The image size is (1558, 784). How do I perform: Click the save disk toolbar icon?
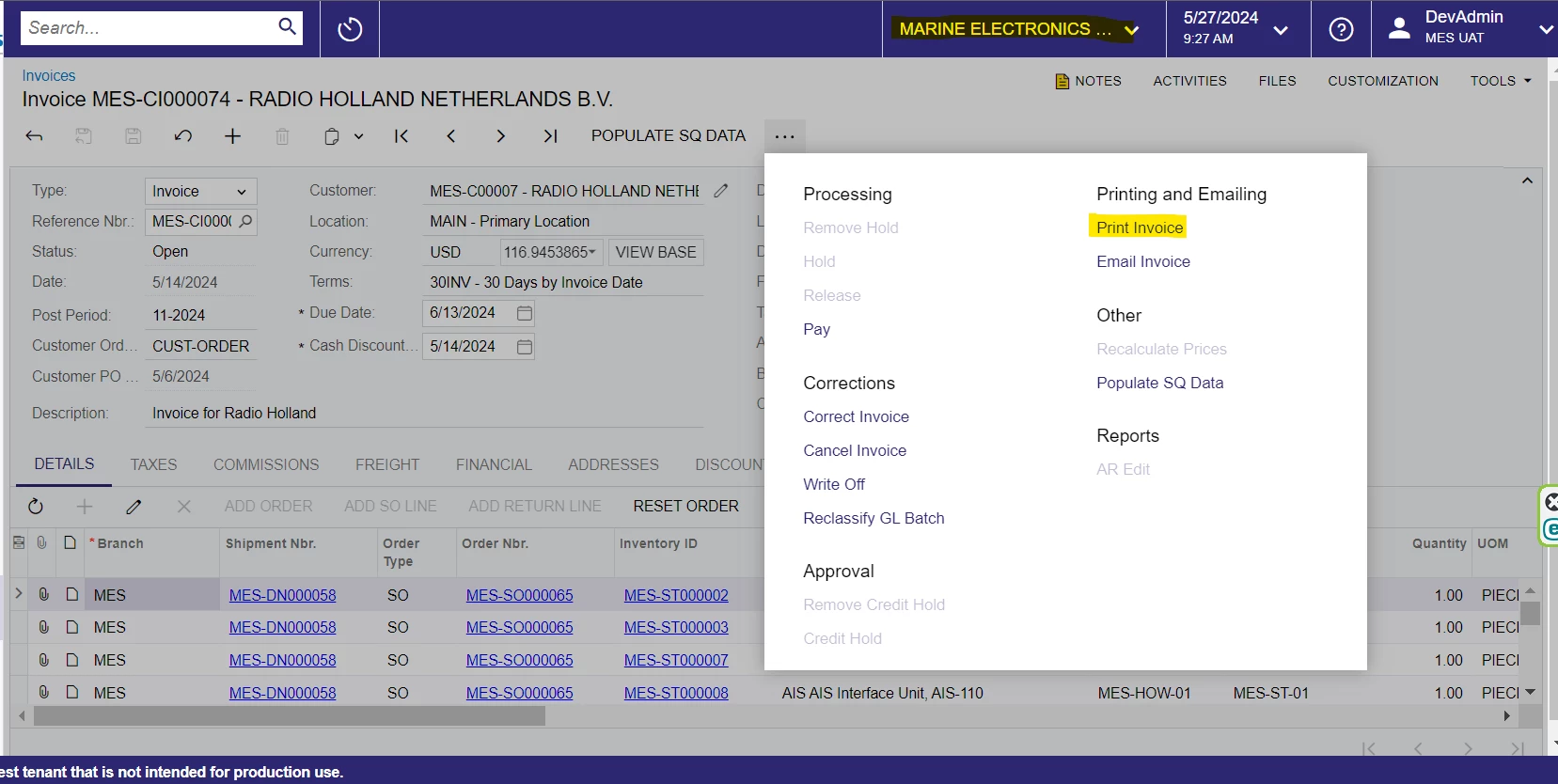click(134, 136)
